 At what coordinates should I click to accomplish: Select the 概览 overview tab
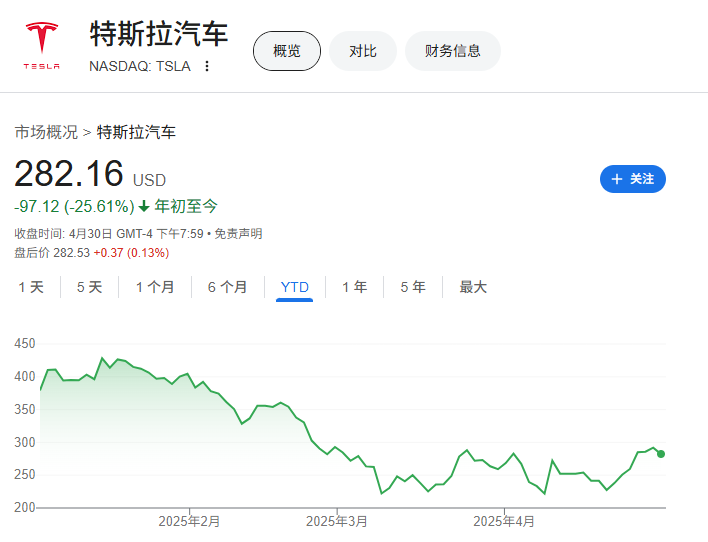click(287, 51)
